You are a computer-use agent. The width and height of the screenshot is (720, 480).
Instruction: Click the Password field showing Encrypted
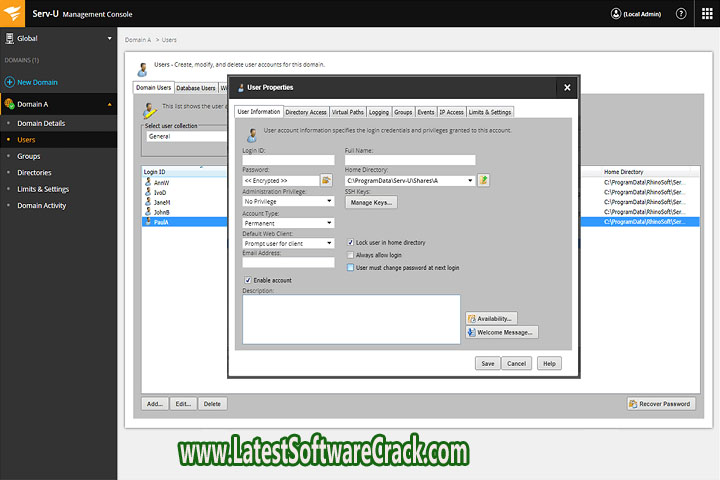(281, 181)
